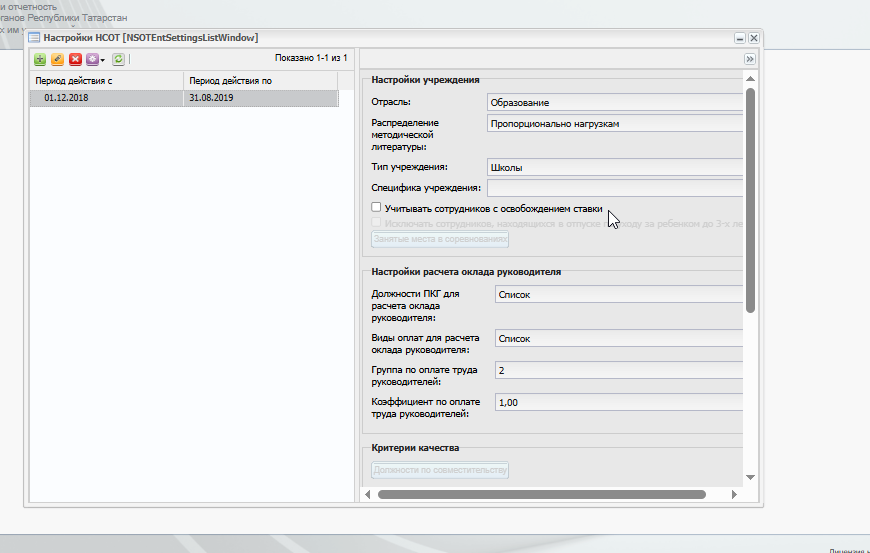This screenshot has height=553, width=870.
Task: Click the orange edit record icon
Action: click(58, 59)
